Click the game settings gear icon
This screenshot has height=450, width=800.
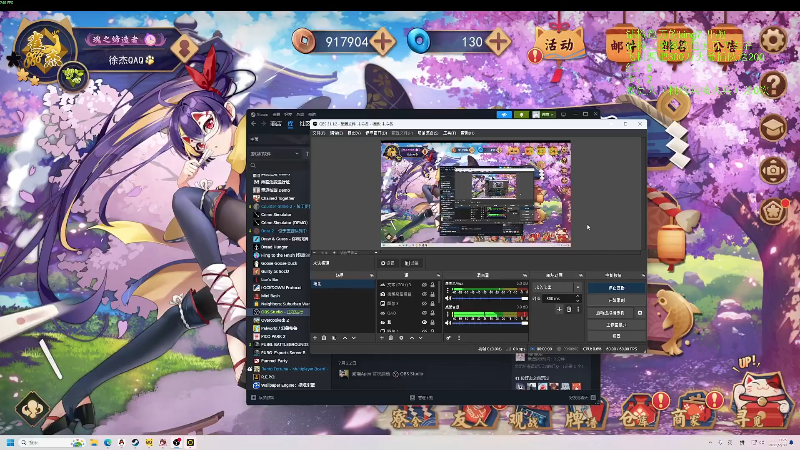pos(773,40)
